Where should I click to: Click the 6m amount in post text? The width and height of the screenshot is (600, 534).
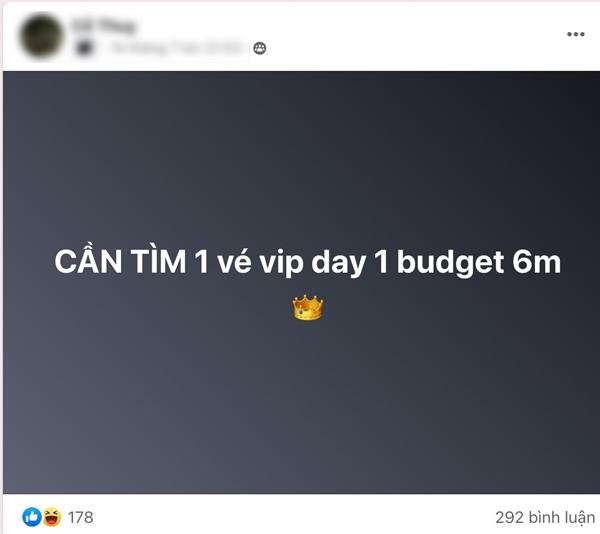pos(536,262)
